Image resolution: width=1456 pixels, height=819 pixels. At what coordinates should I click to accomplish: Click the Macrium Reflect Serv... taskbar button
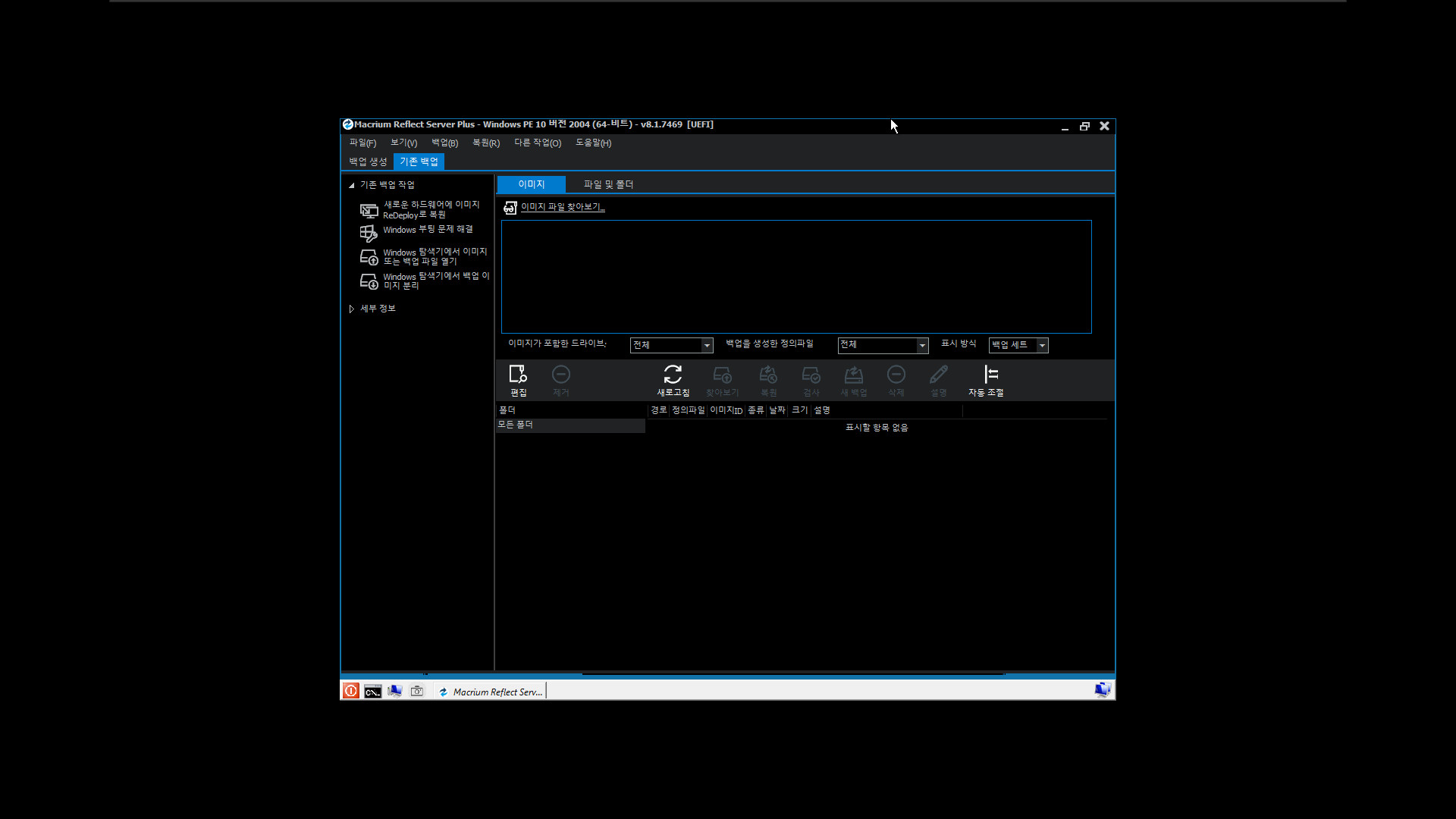coord(491,692)
